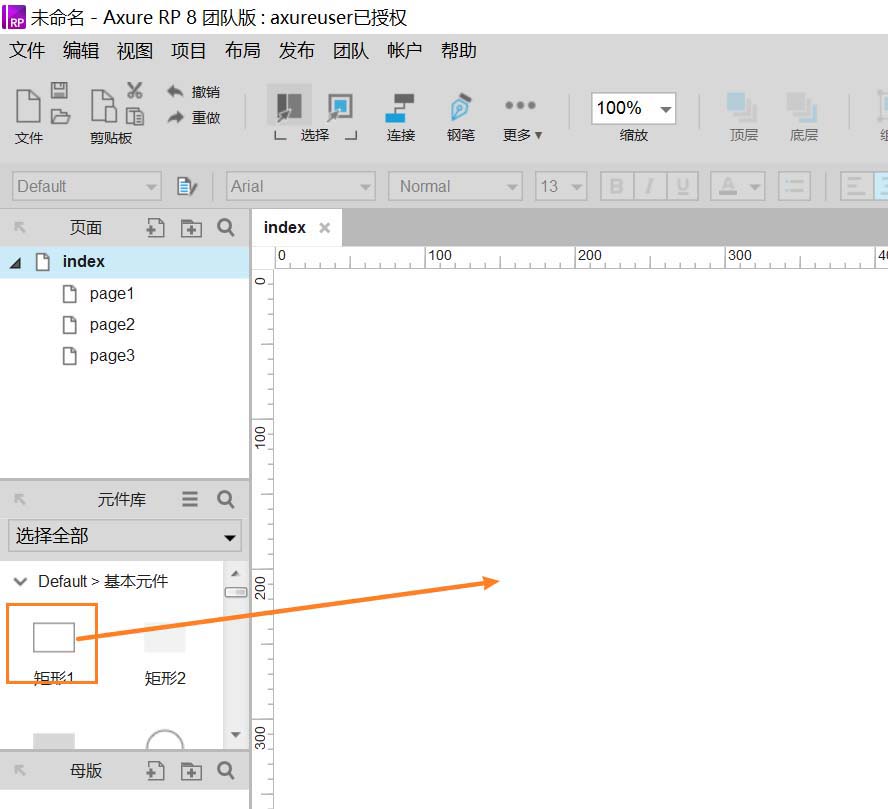Toggle underline formatting

coord(682,186)
